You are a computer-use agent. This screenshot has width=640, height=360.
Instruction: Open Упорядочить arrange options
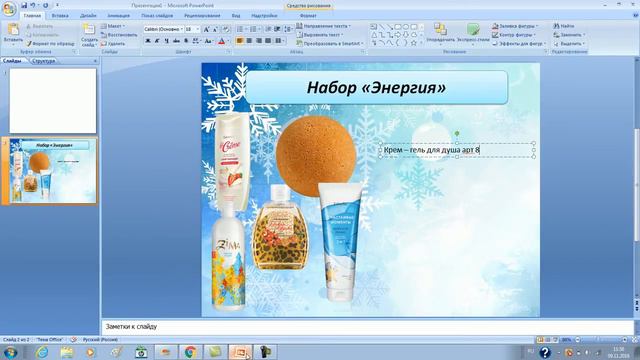(x=440, y=33)
